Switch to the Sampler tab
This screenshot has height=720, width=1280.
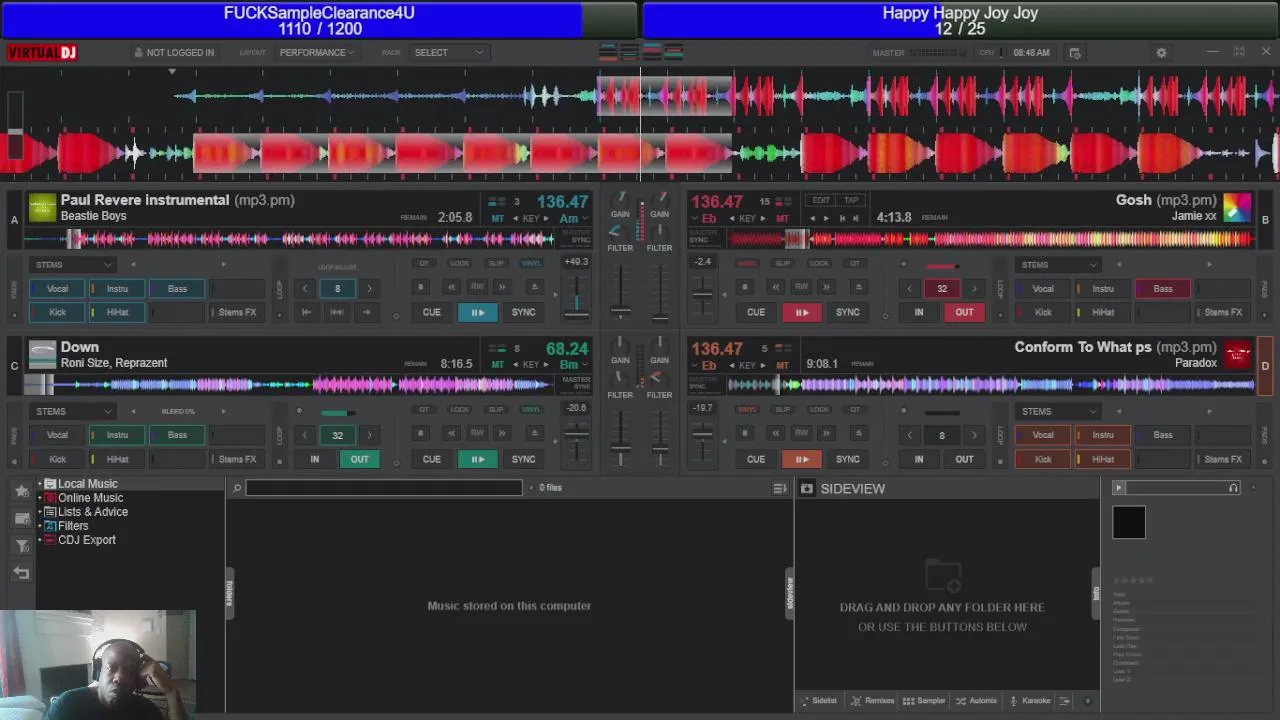(x=924, y=700)
